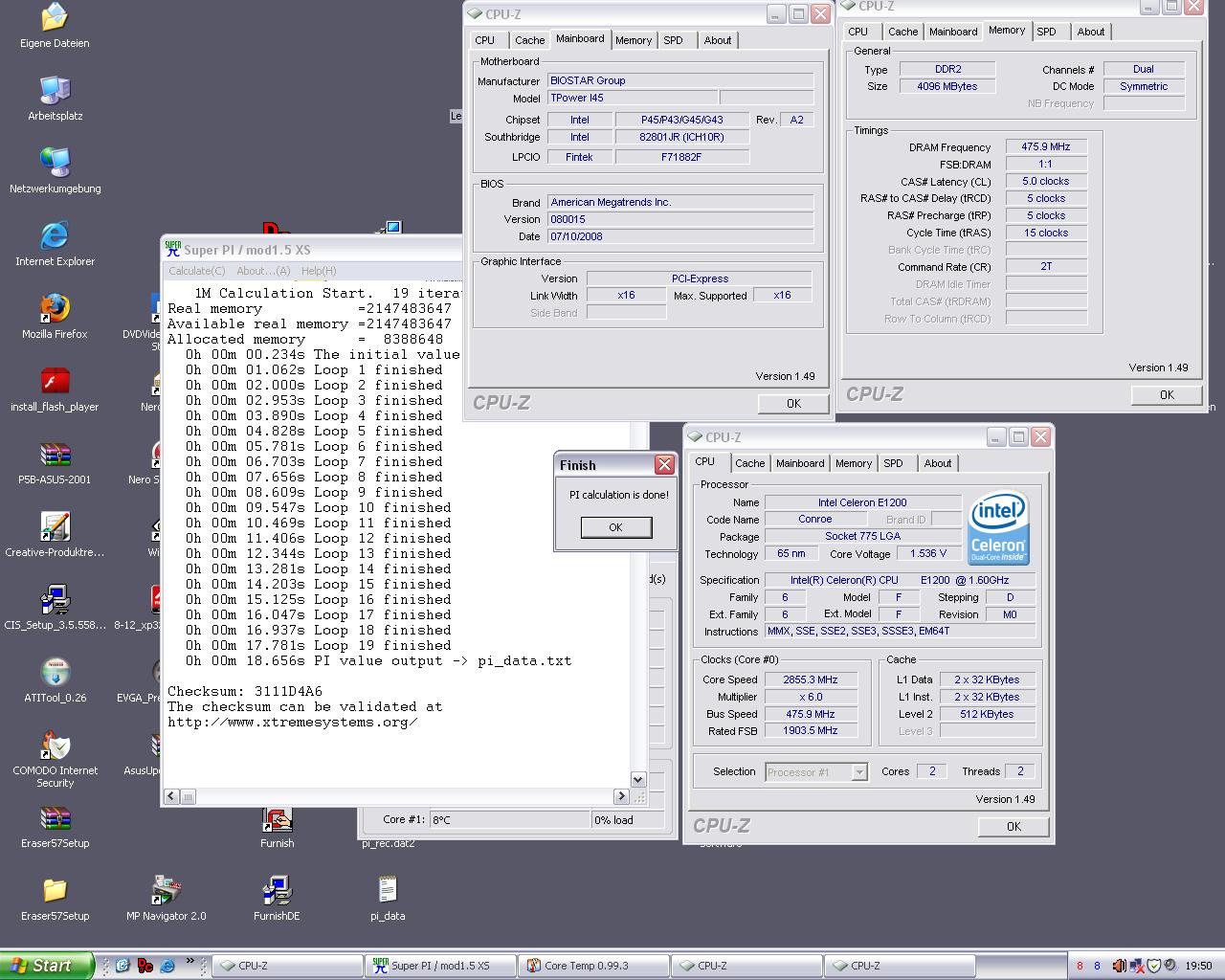
Task: Switch to SPD tab in Memory CPU-Z window
Action: [1047, 32]
